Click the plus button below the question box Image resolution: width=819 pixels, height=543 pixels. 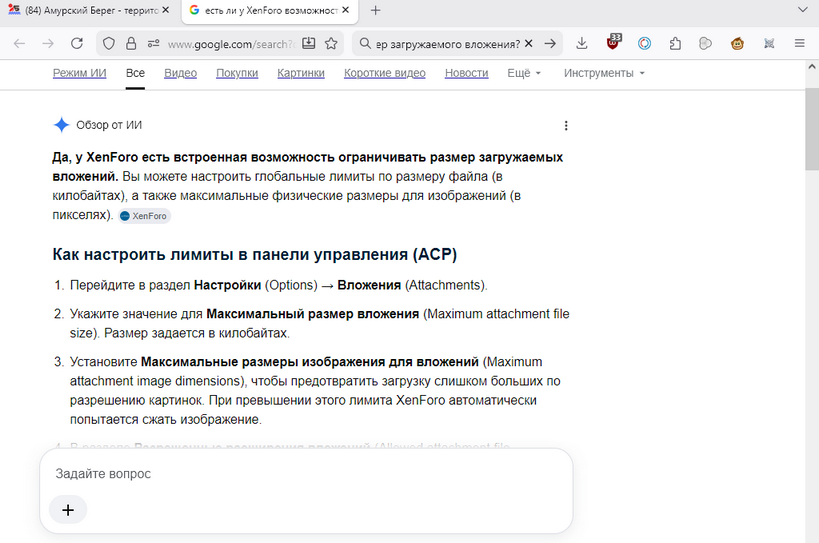pyautogui.click(x=68, y=510)
